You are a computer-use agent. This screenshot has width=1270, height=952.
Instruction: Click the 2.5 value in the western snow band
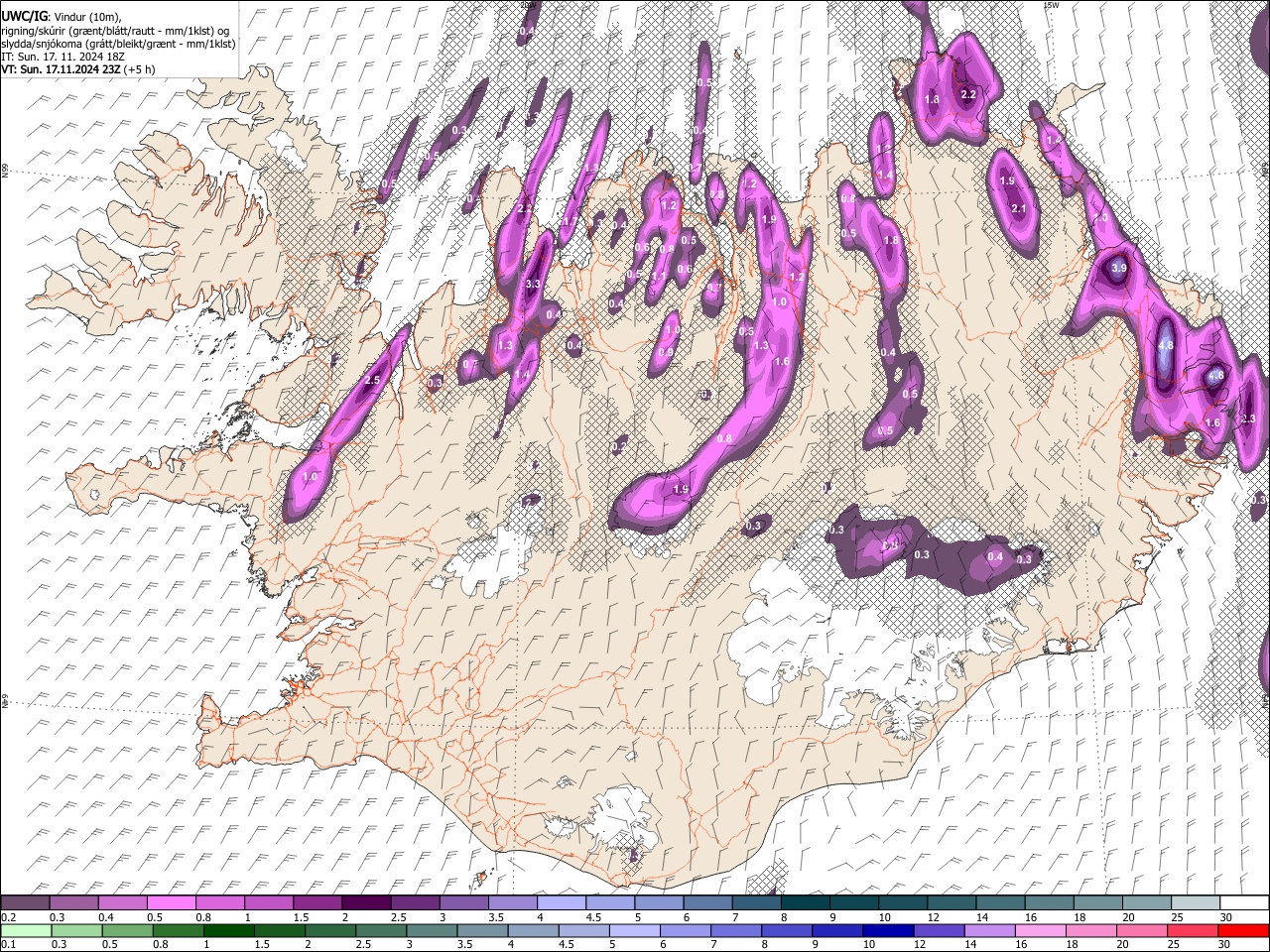[x=373, y=381]
